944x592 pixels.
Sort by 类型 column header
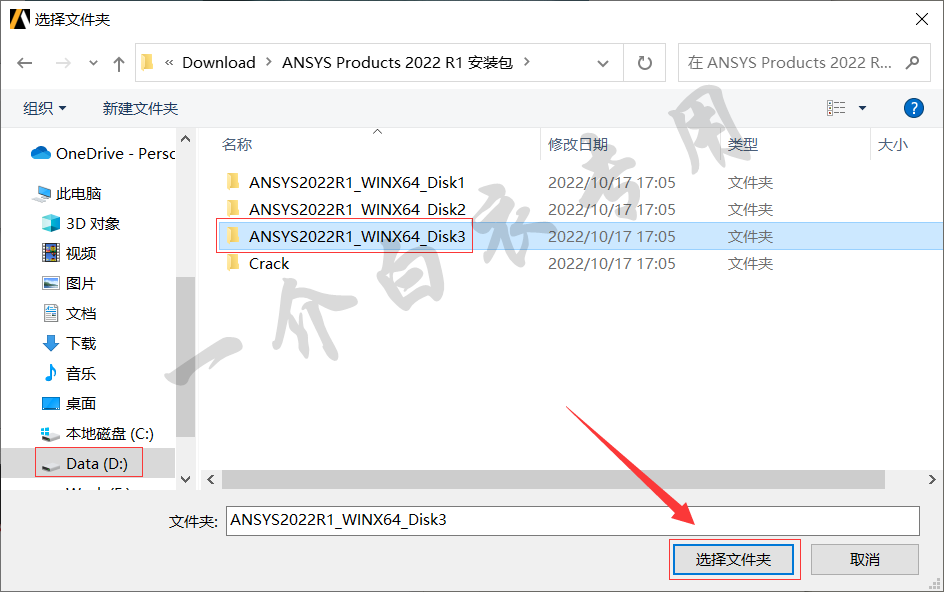[742, 145]
